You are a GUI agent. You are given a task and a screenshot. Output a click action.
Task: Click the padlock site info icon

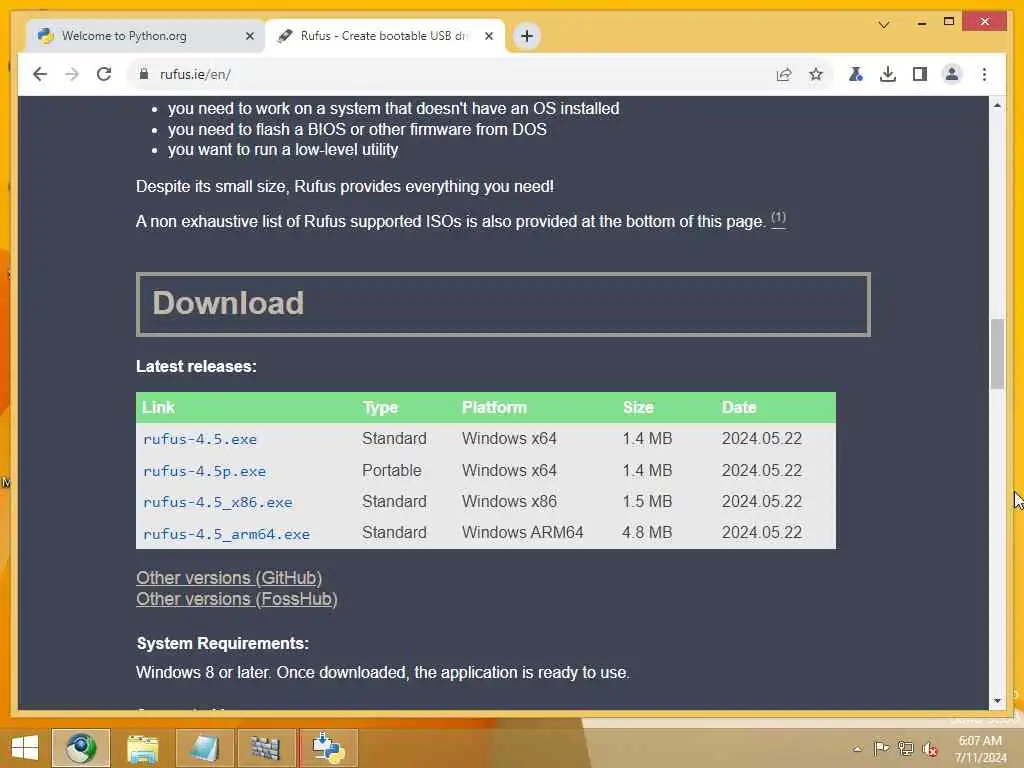pos(144,74)
